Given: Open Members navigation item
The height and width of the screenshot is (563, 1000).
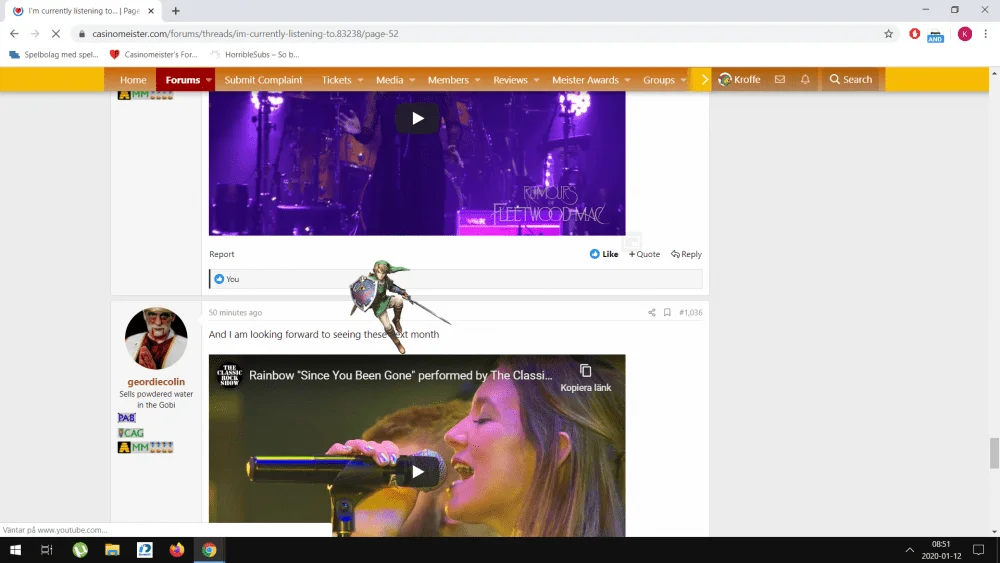Looking at the screenshot, I should coord(448,80).
